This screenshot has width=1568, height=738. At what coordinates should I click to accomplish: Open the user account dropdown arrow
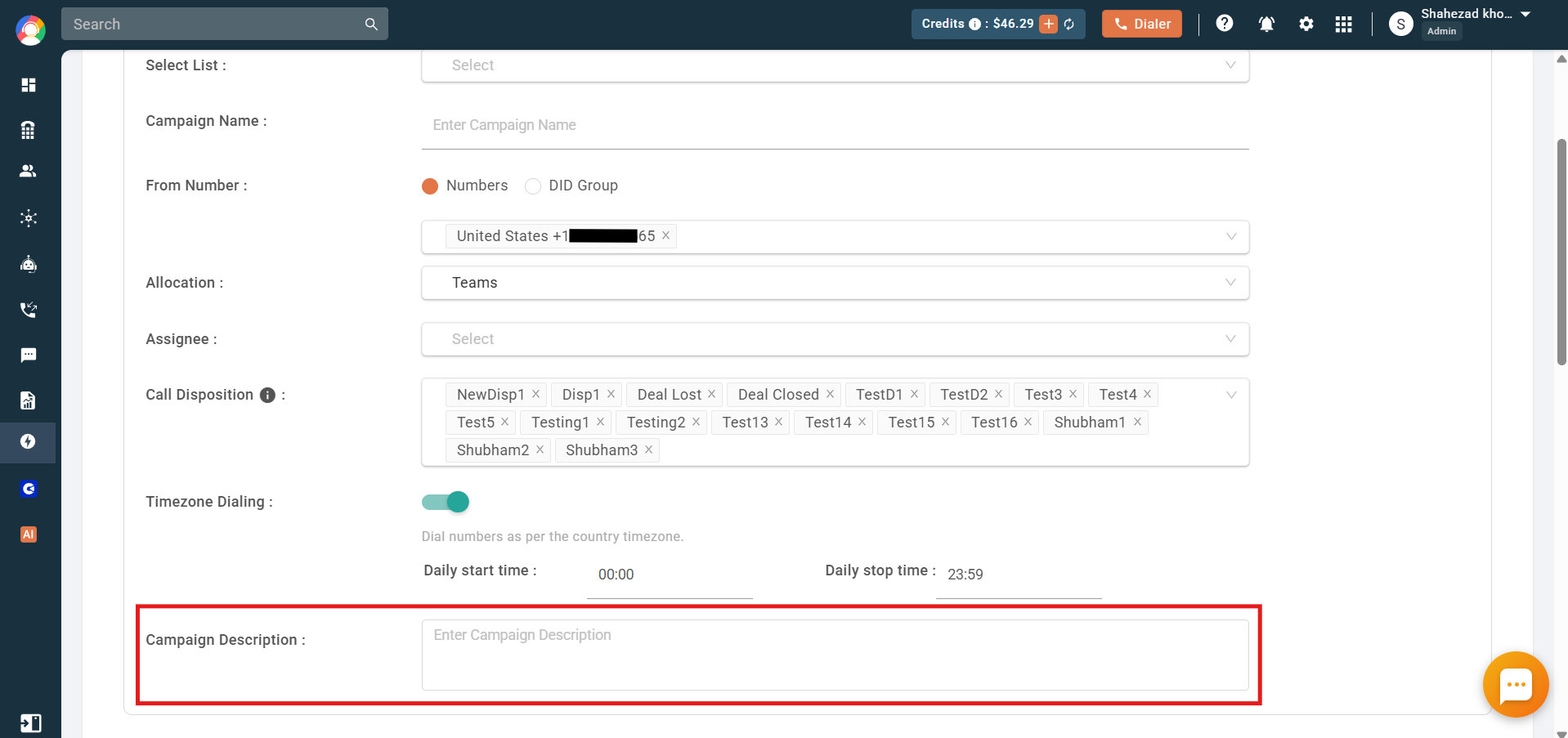[x=1525, y=14]
